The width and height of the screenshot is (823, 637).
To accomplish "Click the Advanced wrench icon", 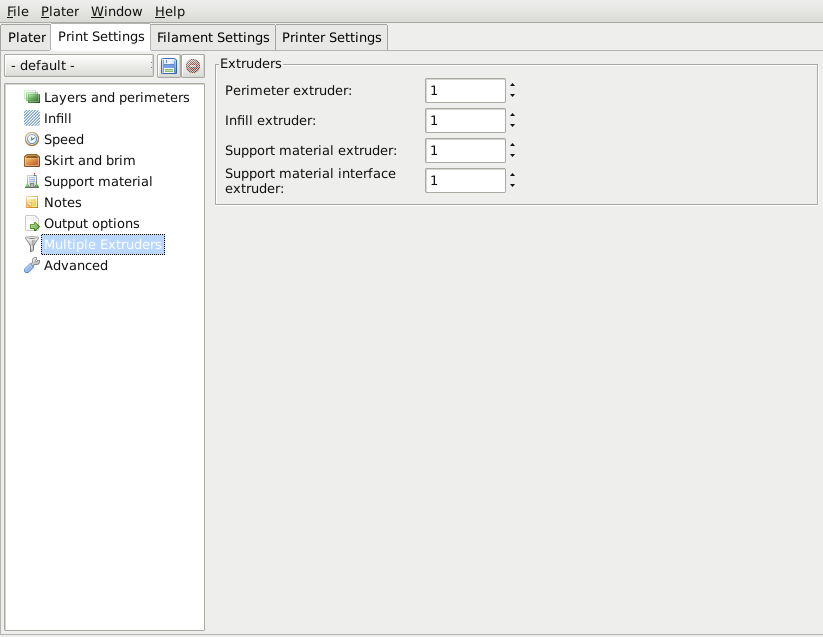I will [32, 265].
